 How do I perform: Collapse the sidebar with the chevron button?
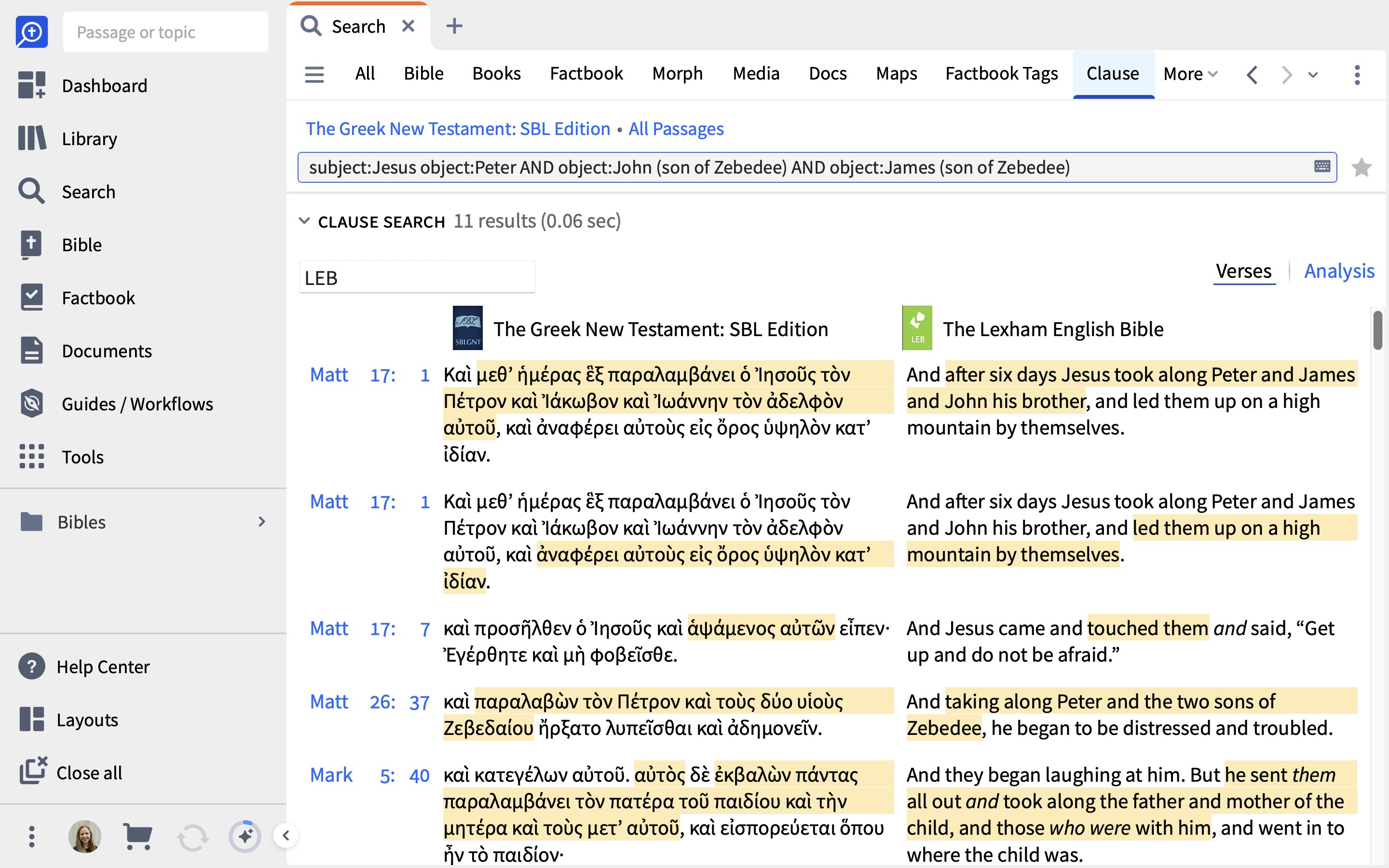click(286, 835)
